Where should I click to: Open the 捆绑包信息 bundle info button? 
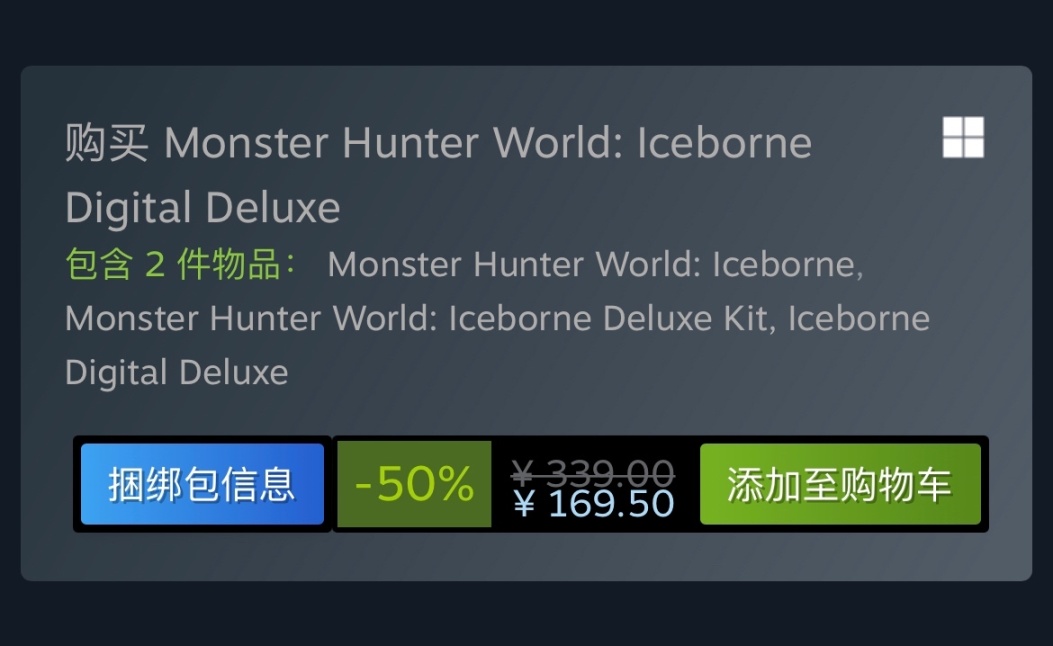coord(202,483)
